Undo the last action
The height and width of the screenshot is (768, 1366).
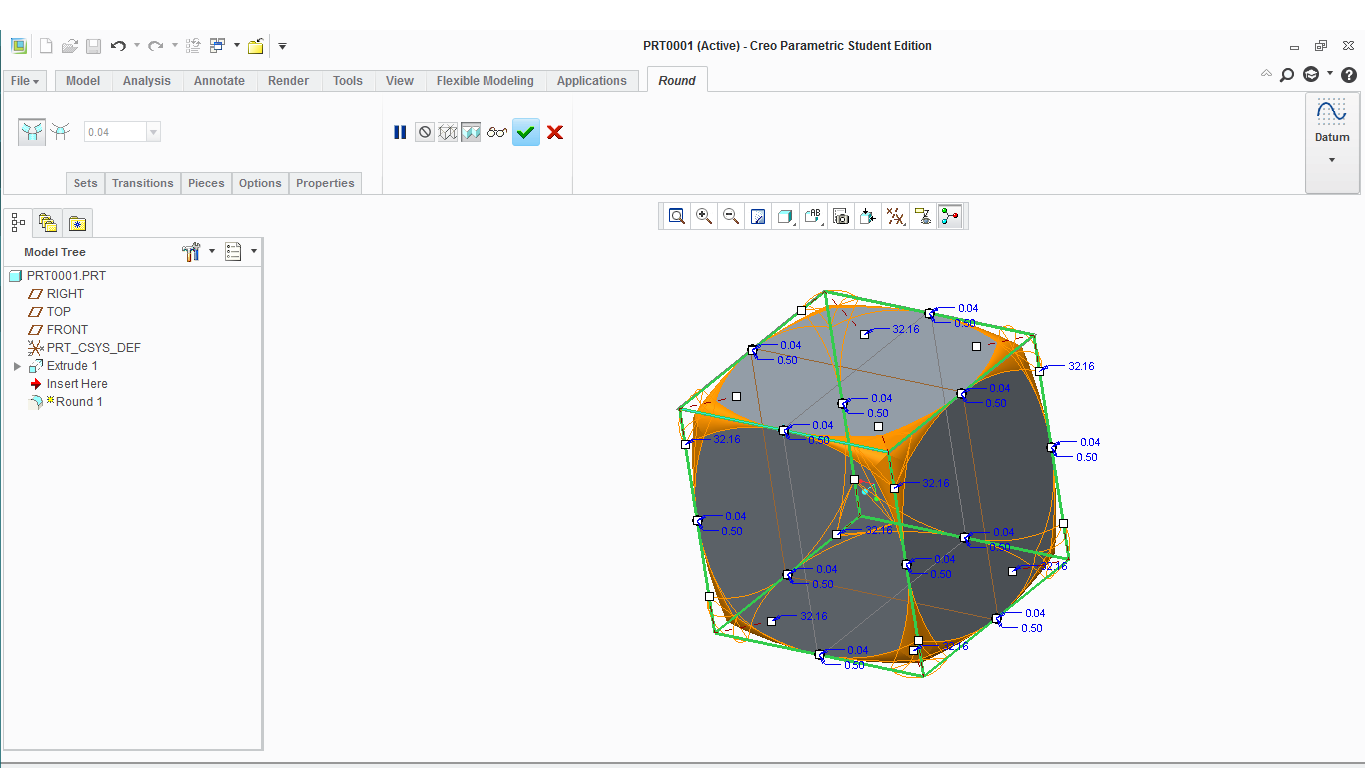118,46
